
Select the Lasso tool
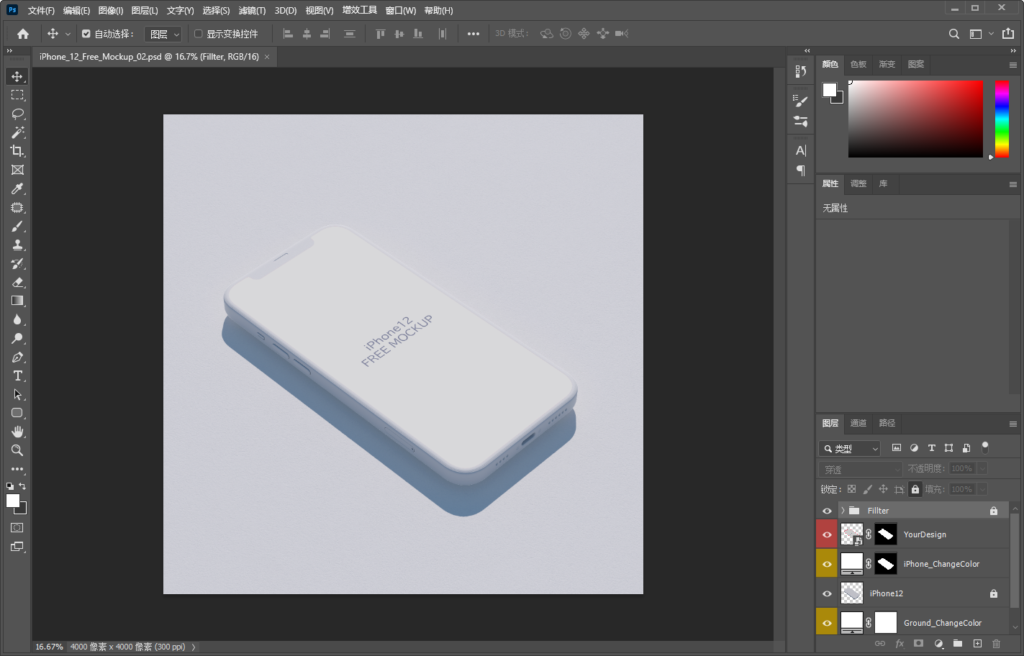tap(17, 114)
